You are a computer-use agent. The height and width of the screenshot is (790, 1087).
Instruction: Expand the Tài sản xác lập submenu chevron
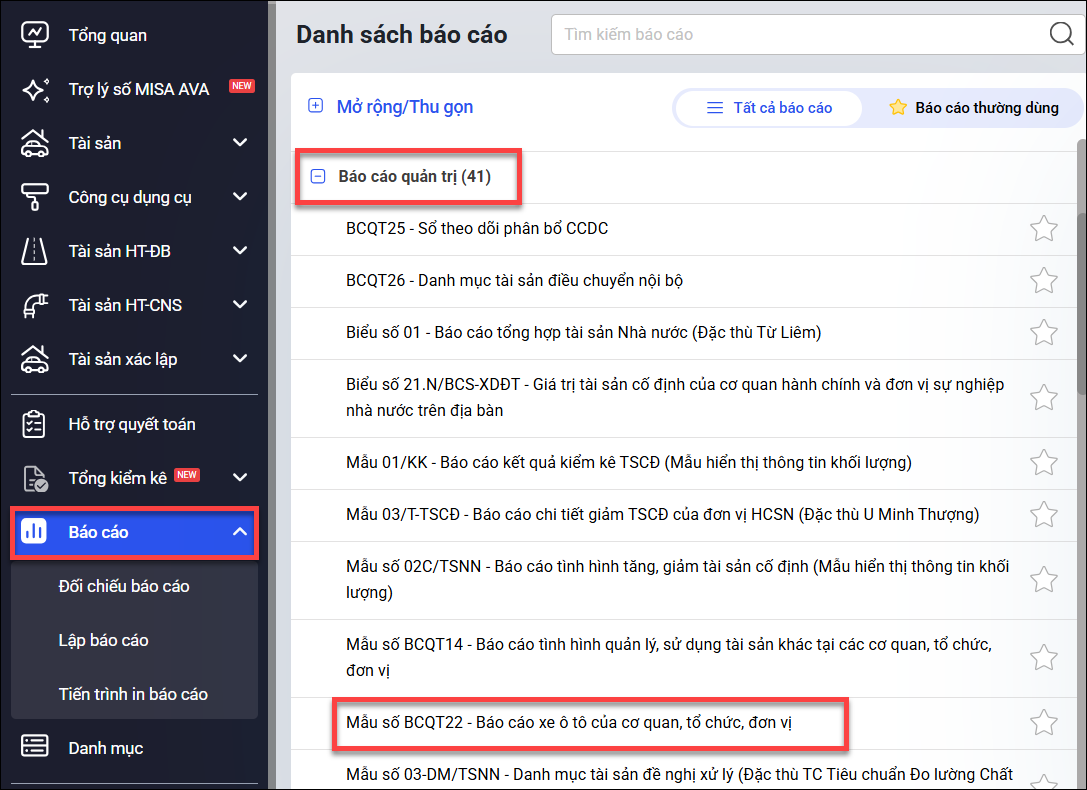[240, 359]
